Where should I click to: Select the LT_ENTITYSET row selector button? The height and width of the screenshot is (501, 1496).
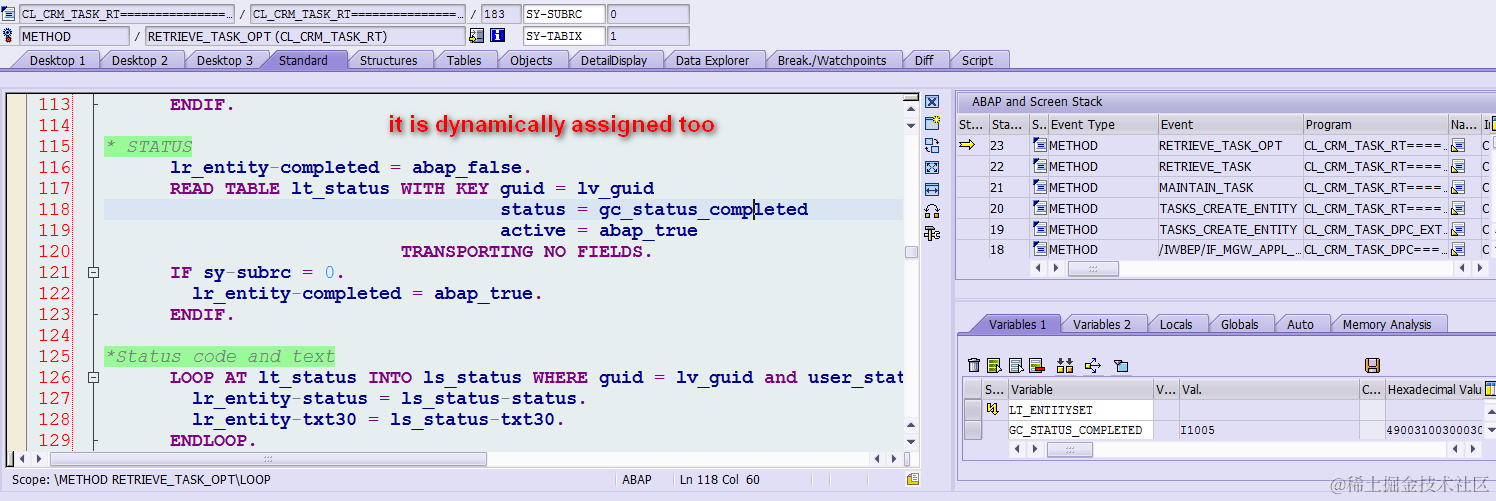972,410
